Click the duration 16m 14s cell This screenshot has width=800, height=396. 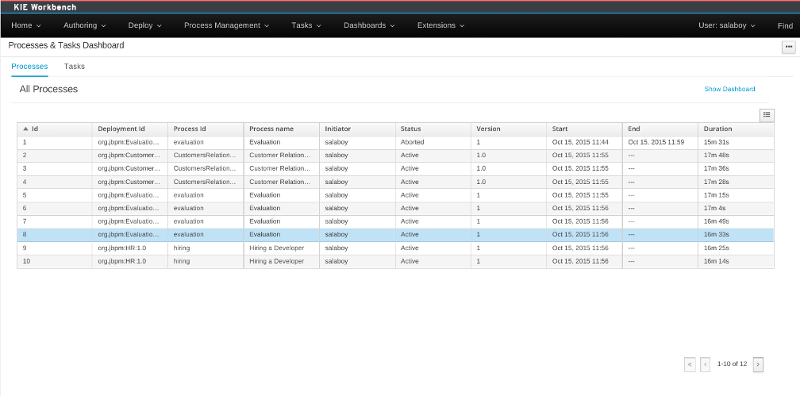[x=716, y=261]
